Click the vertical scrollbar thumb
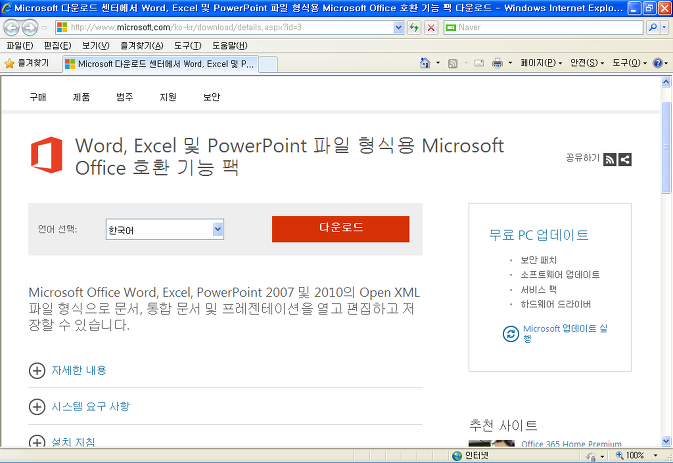The height and width of the screenshot is (463, 673). click(666, 148)
